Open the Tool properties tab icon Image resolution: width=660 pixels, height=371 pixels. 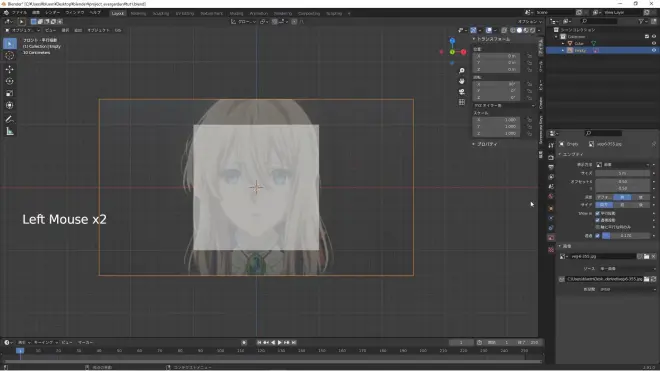551,146
